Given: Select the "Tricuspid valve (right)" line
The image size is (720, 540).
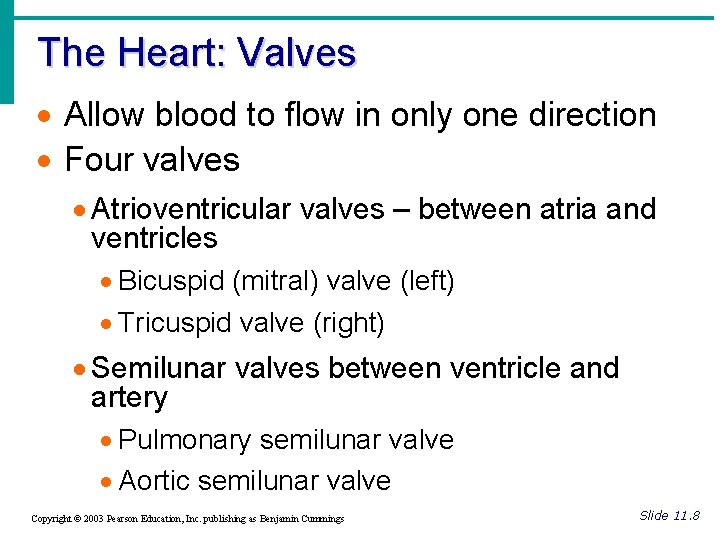Looking at the screenshot, I should (x=251, y=323).
